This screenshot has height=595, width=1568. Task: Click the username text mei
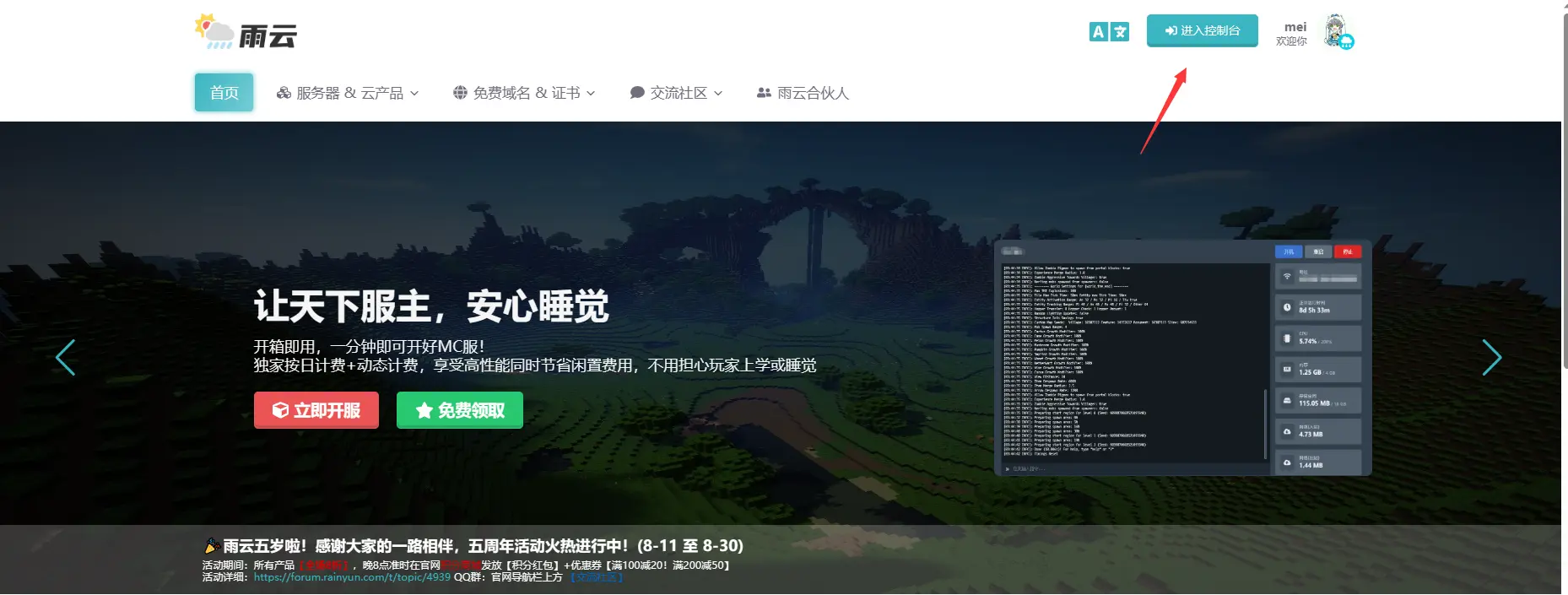pyautogui.click(x=1295, y=27)
